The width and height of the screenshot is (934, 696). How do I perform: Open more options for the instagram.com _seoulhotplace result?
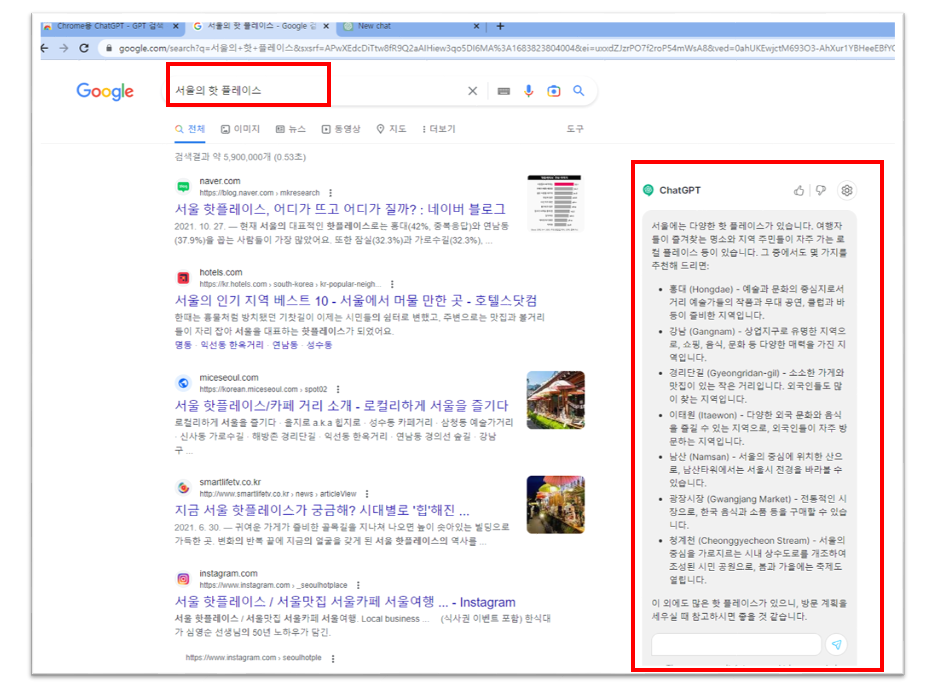click(x=358, y=585)
